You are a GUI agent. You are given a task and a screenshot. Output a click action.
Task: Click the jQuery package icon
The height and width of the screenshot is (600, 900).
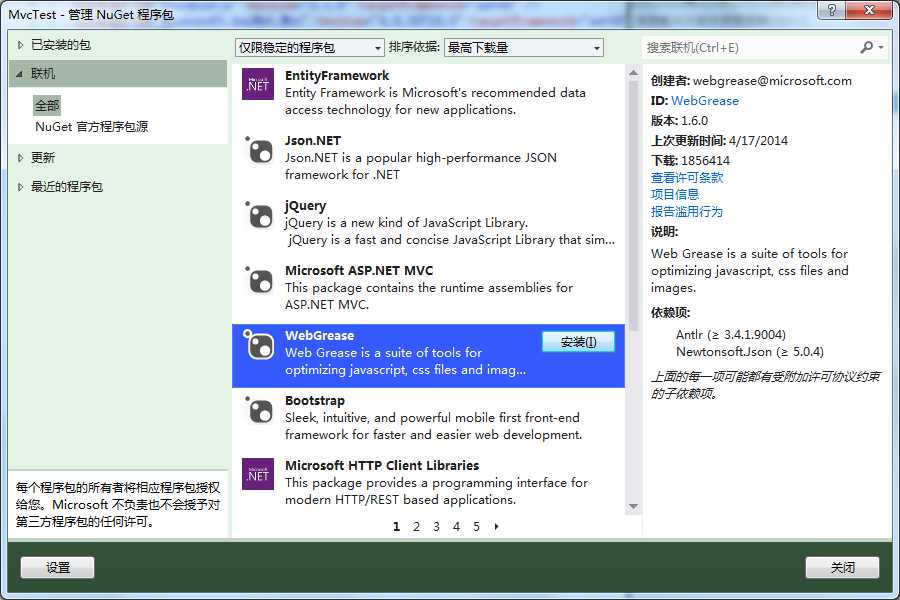click(259, 216)
